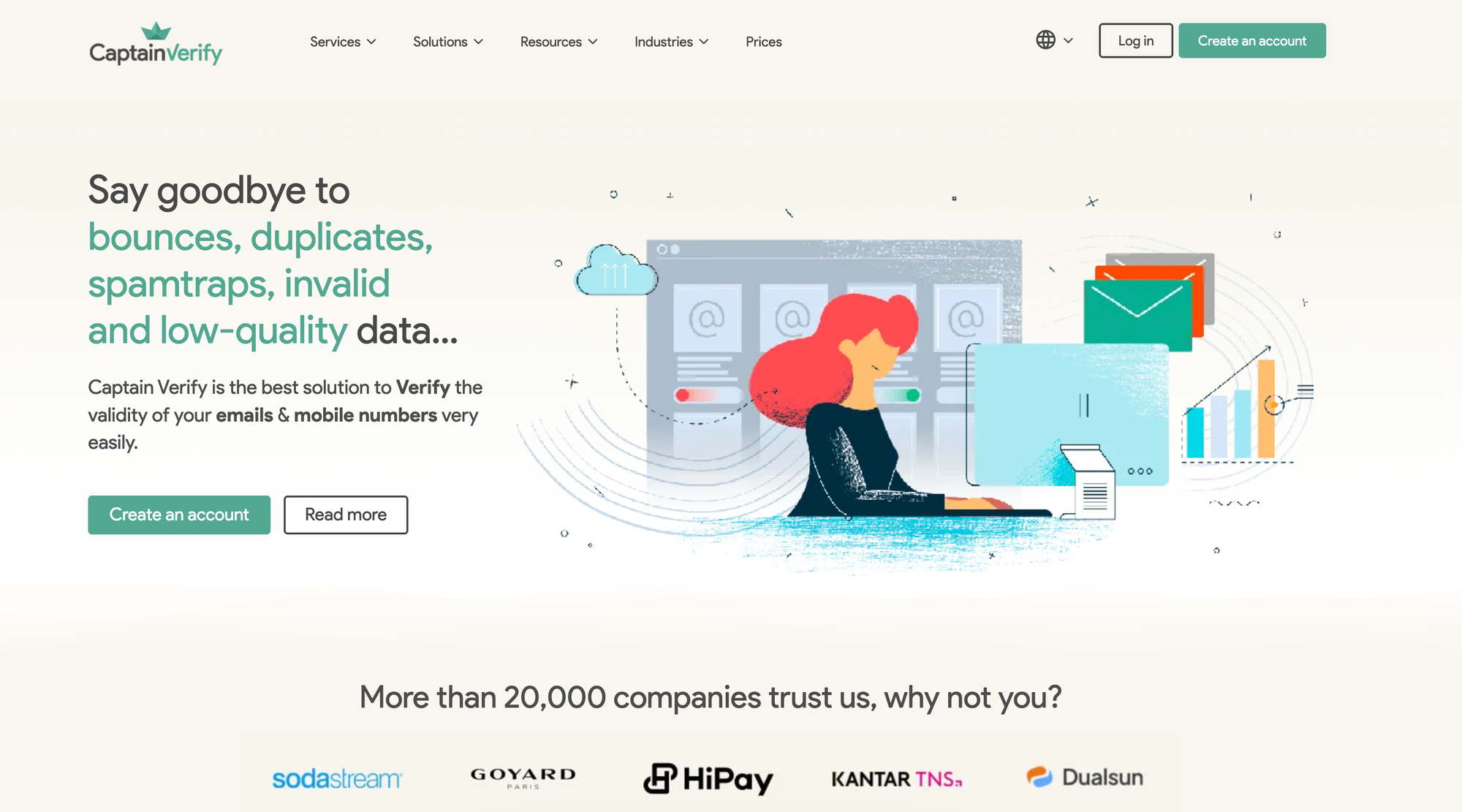1462x812 pixels.
Task: Navigate to Prices menu item
Action: (763, 41)
